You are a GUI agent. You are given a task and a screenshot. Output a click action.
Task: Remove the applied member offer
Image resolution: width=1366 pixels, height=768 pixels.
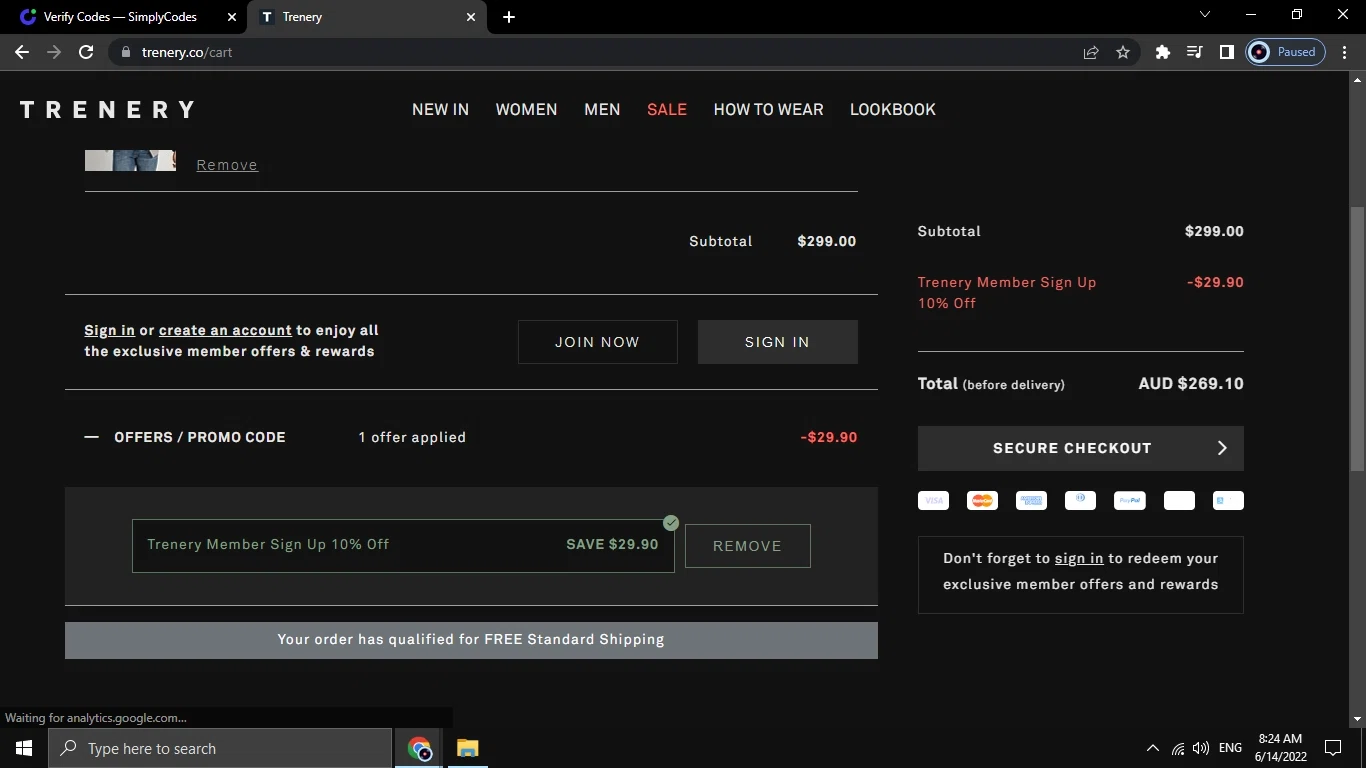pos(747,546)
